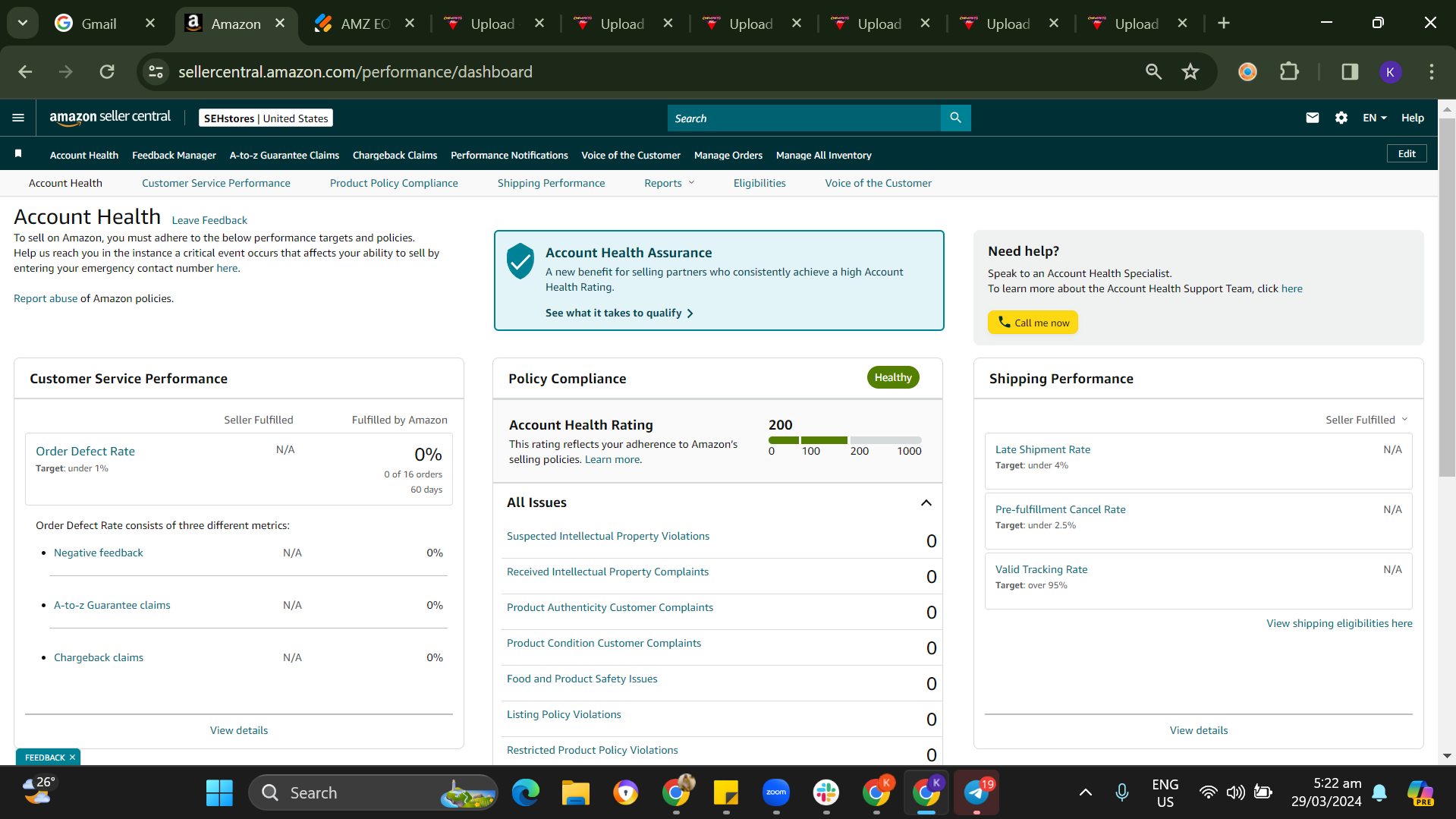Click the Edit favorites bar button

point(1407,153)
